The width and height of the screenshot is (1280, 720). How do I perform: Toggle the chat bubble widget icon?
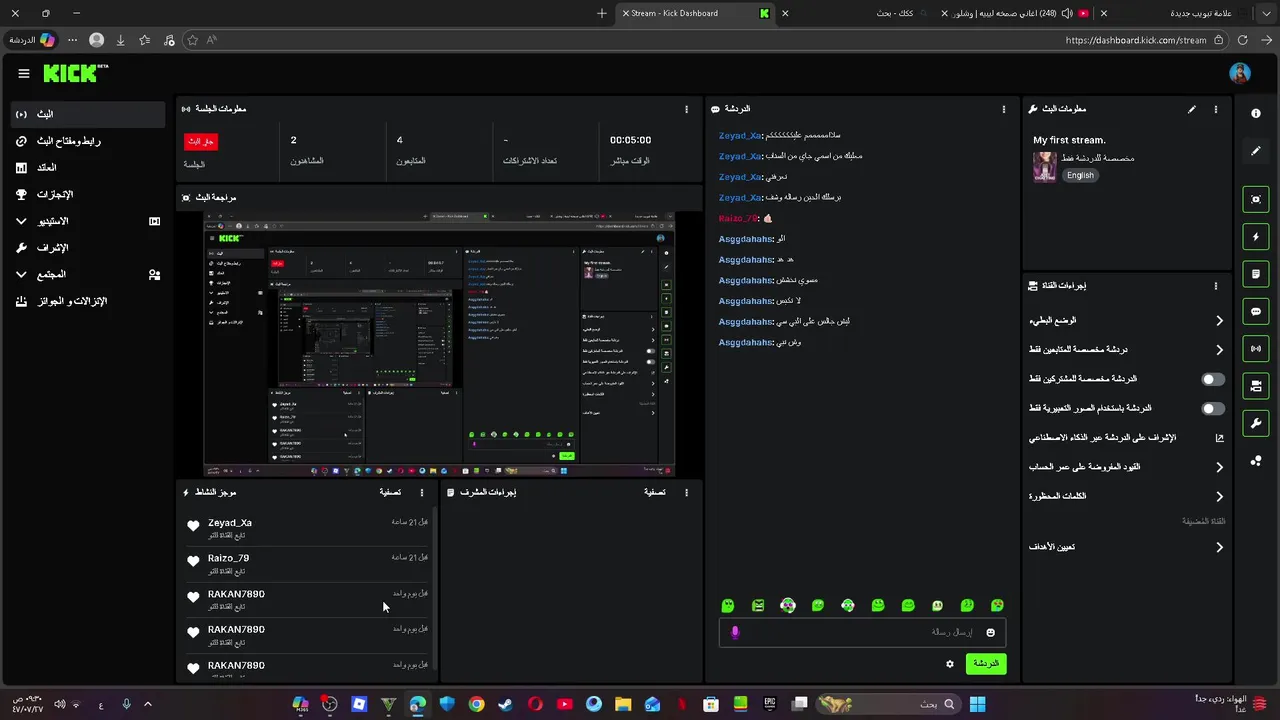1256,311
